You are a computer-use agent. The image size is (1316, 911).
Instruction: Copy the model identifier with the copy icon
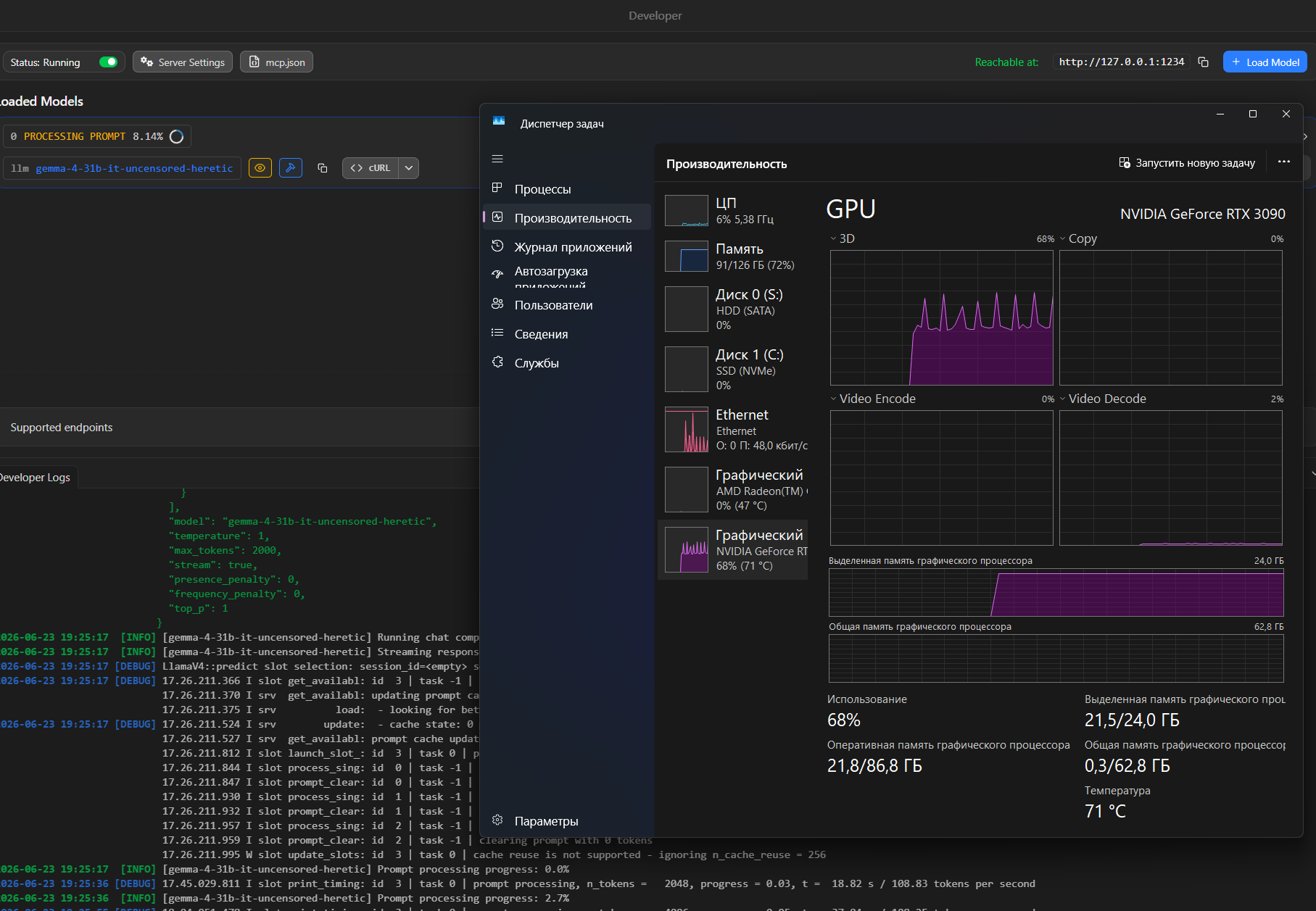[x=323, y=168]
